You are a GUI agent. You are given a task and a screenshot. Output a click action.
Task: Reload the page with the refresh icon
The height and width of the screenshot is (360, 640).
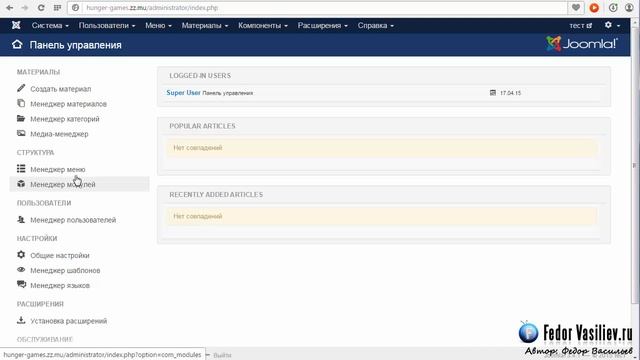coord(41,8)
